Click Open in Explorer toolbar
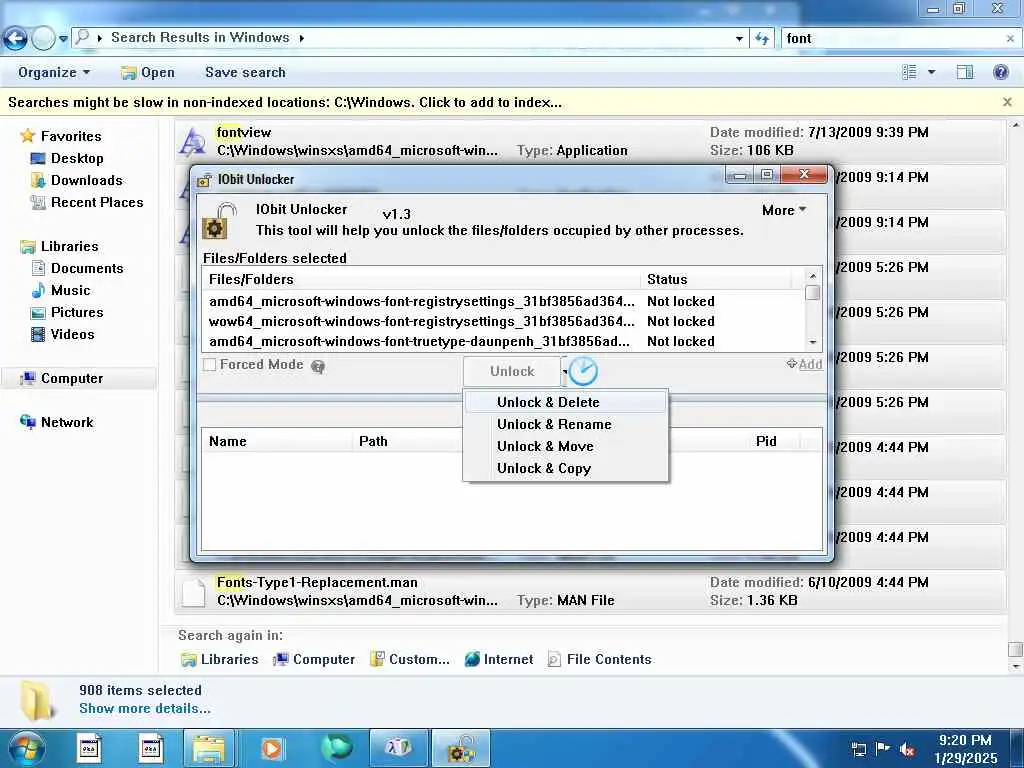The height and width of the screenshot is (768, 1024). click(148, 72)
